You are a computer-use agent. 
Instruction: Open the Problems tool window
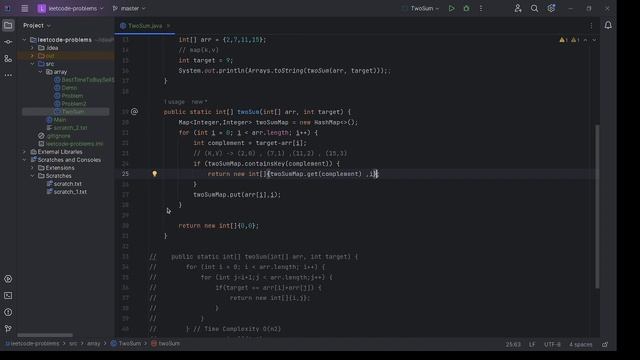tap(8, 312)
